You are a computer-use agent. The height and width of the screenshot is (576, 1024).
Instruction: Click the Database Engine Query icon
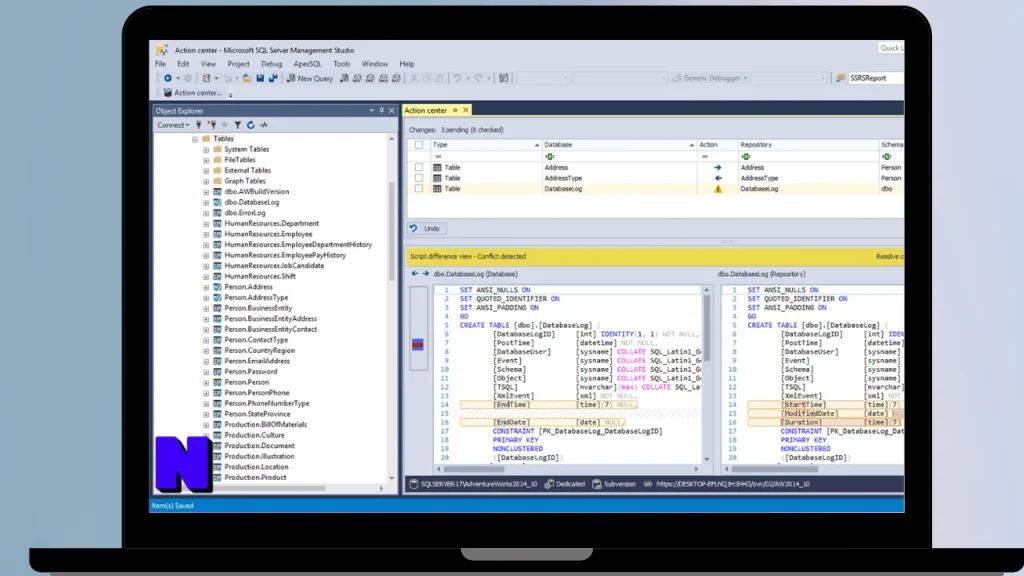[344, 78]
